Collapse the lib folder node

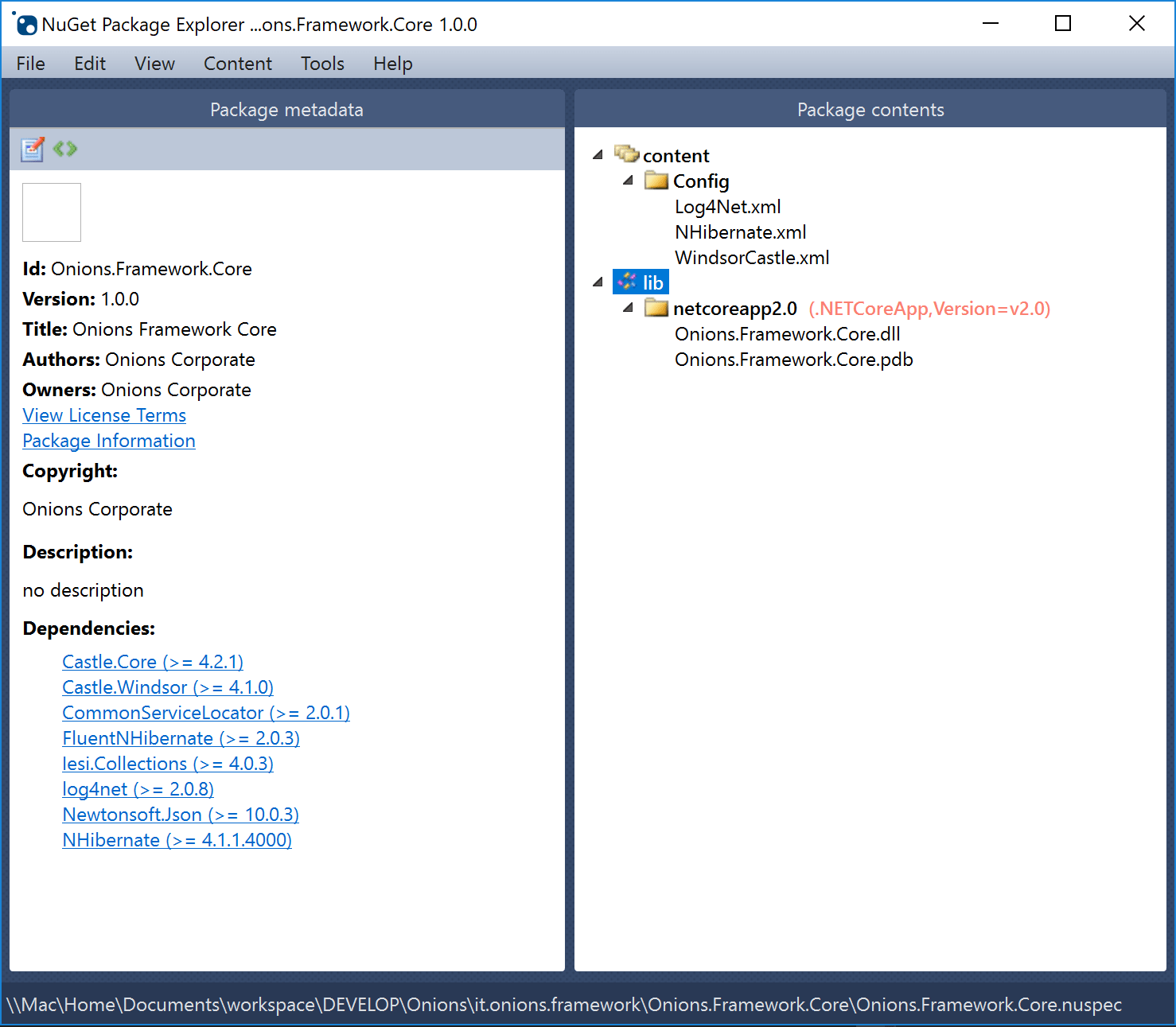(x=598, y=282)
